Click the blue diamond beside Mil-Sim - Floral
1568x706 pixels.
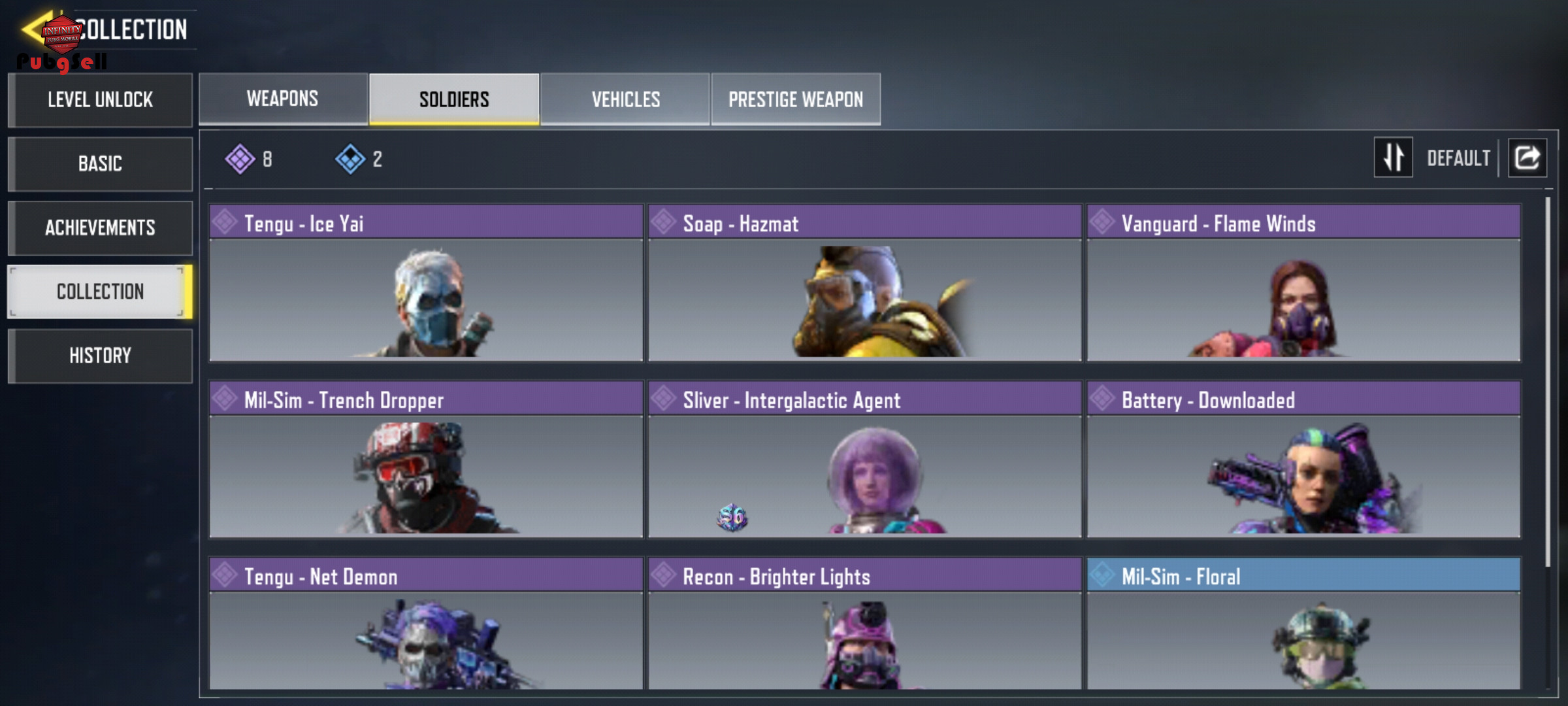point(1102,575)
